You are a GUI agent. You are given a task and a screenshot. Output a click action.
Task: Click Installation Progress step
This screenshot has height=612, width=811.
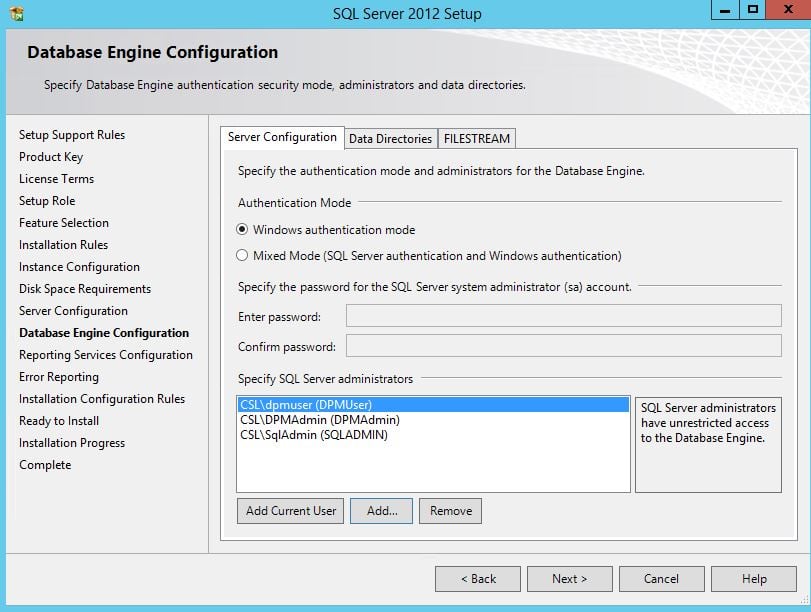pos(72,443)
